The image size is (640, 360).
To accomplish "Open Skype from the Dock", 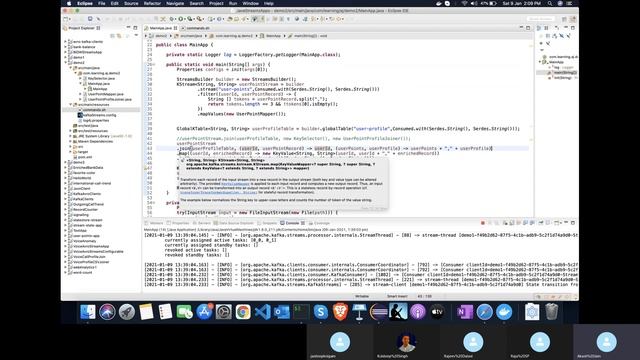I will (321, 312).
